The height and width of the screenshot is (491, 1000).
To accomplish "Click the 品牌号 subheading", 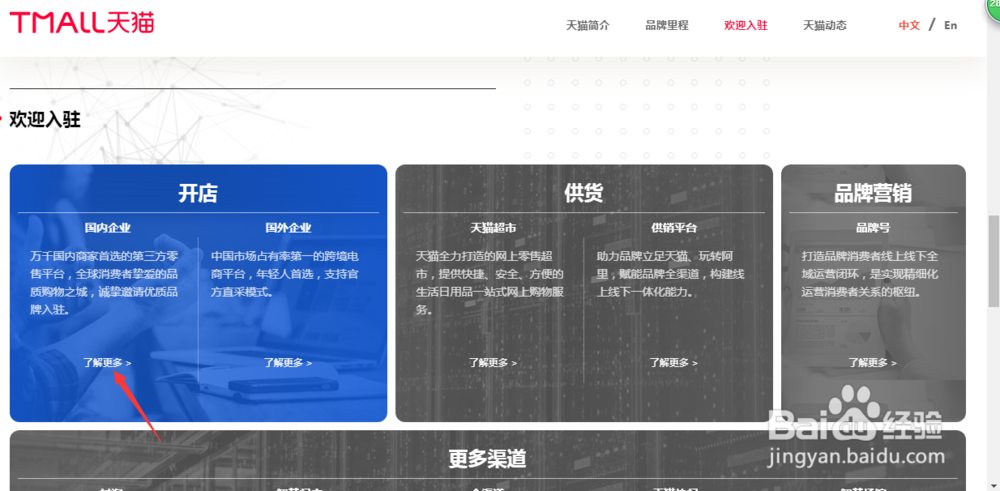I will pos(873,228).
